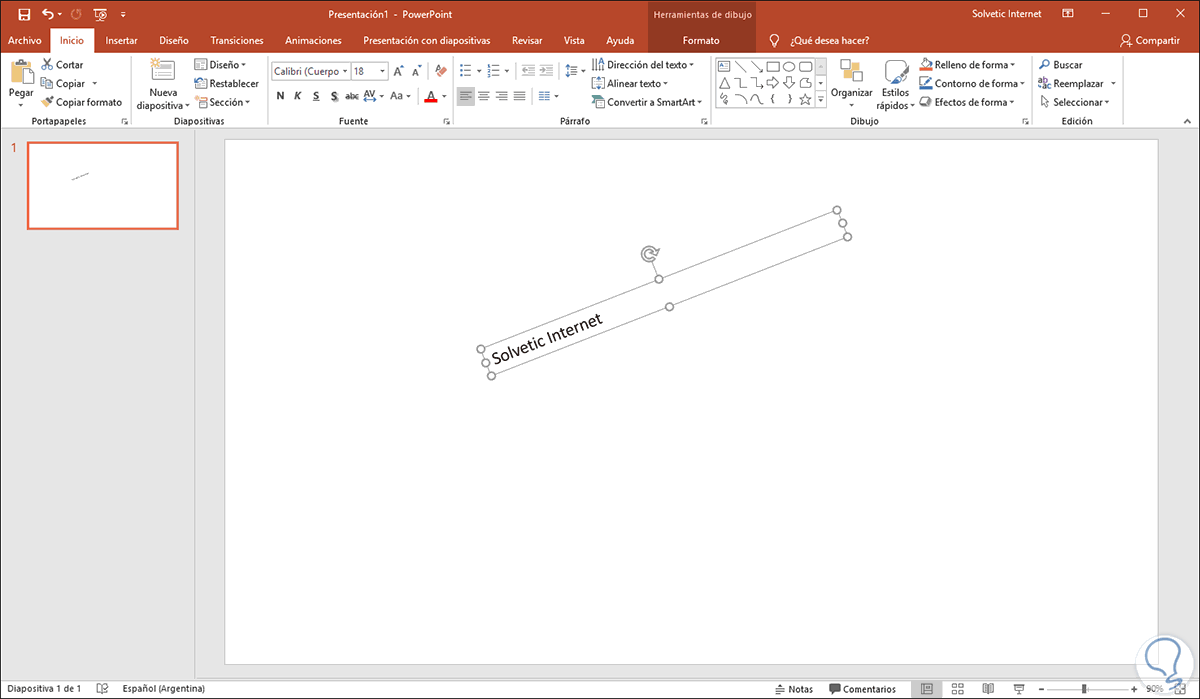
Task: Click Notas in the status bar
Action: tap(794, 689)
